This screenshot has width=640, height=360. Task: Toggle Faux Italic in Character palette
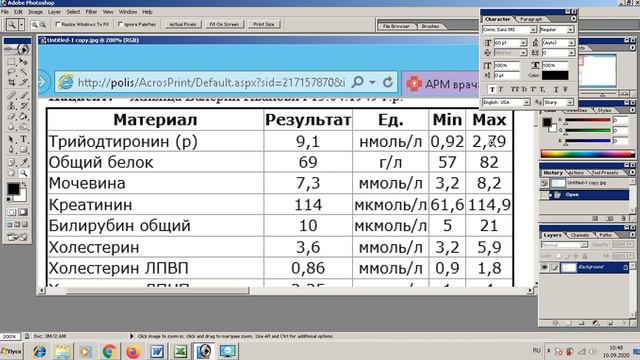(501, 89)
